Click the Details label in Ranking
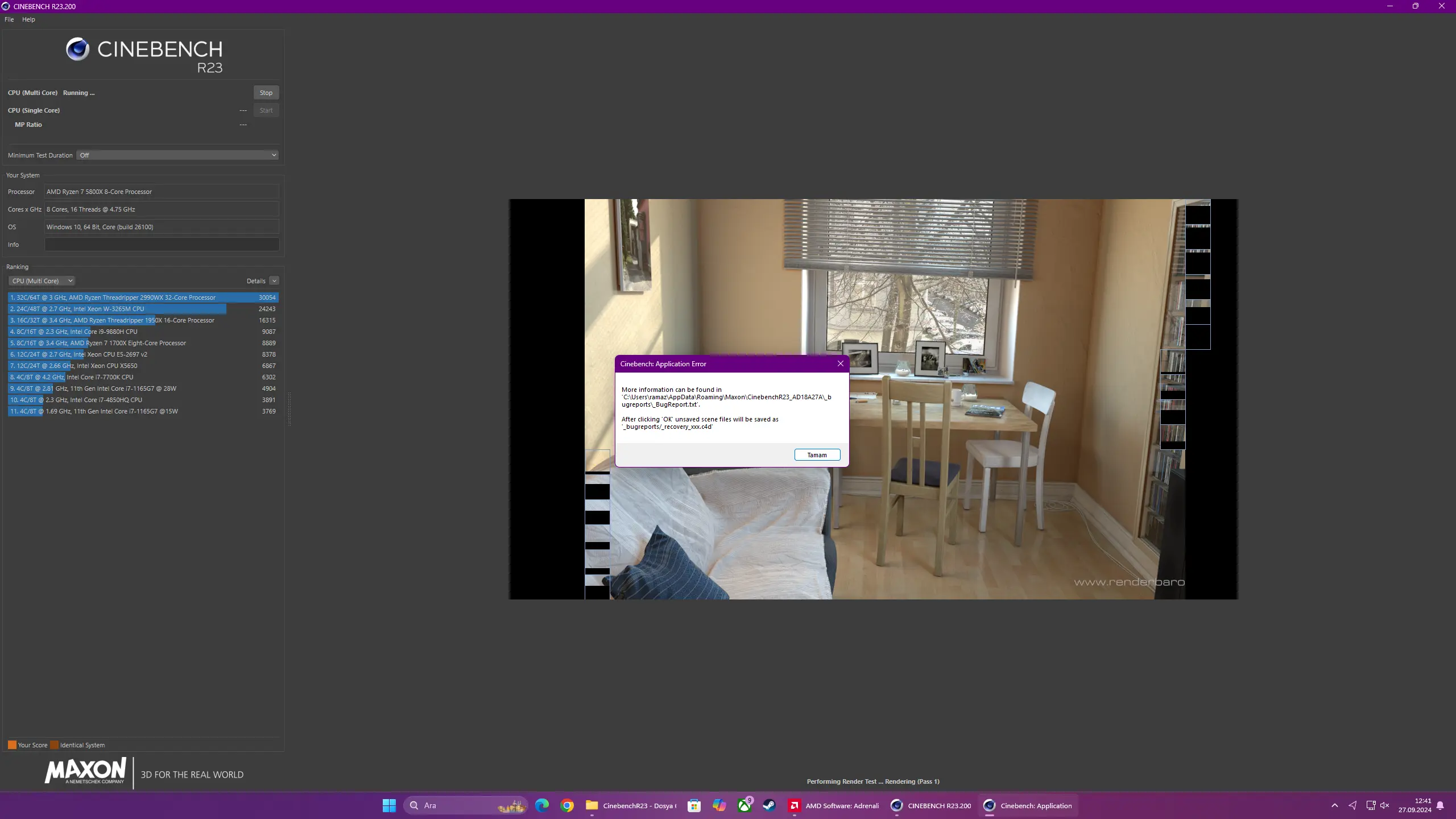 click(x=256, y=281)
